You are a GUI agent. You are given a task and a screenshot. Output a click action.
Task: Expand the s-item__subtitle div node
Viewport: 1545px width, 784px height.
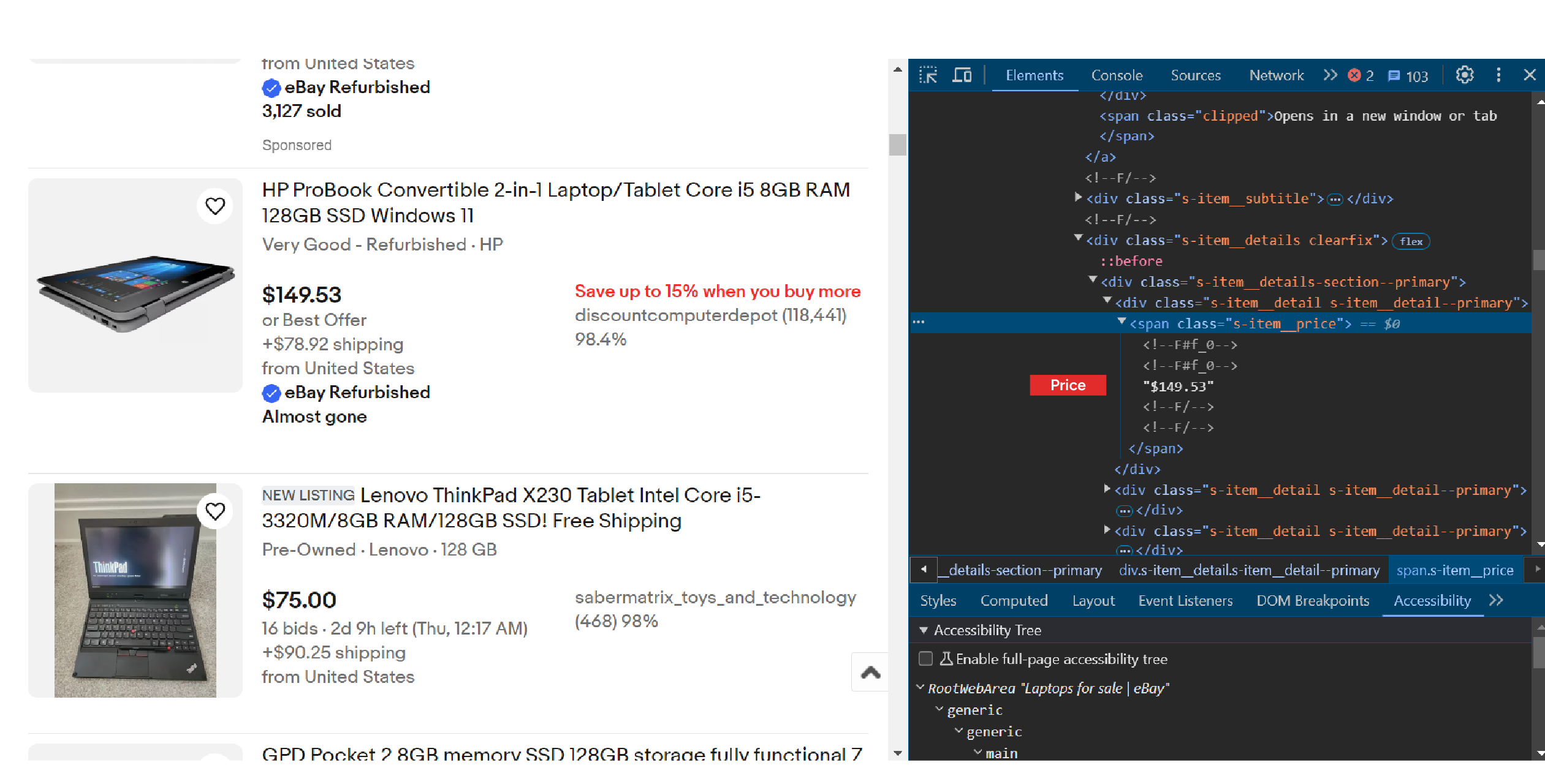tap(1078, 197)
